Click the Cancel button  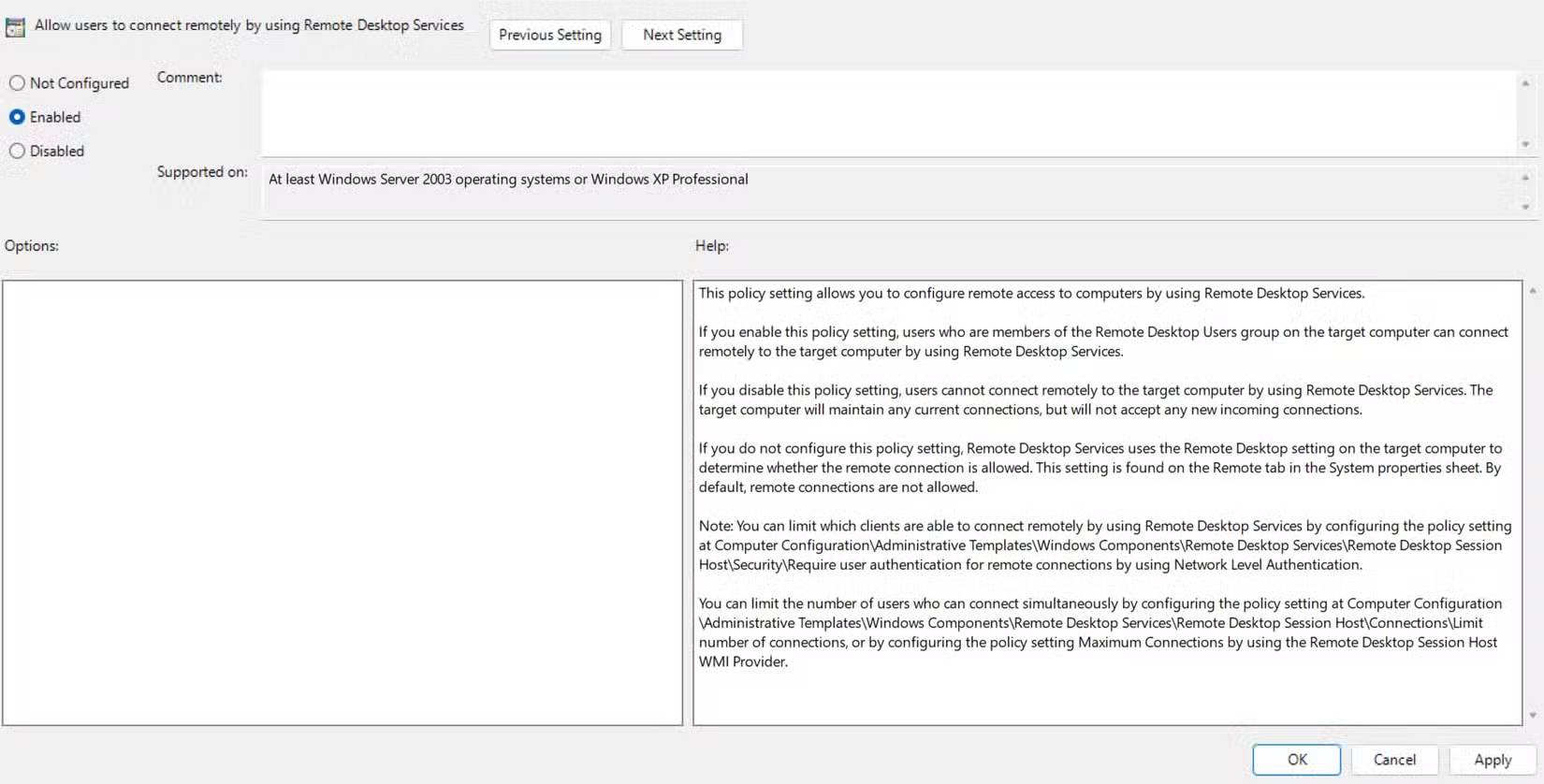(1394, 760)
